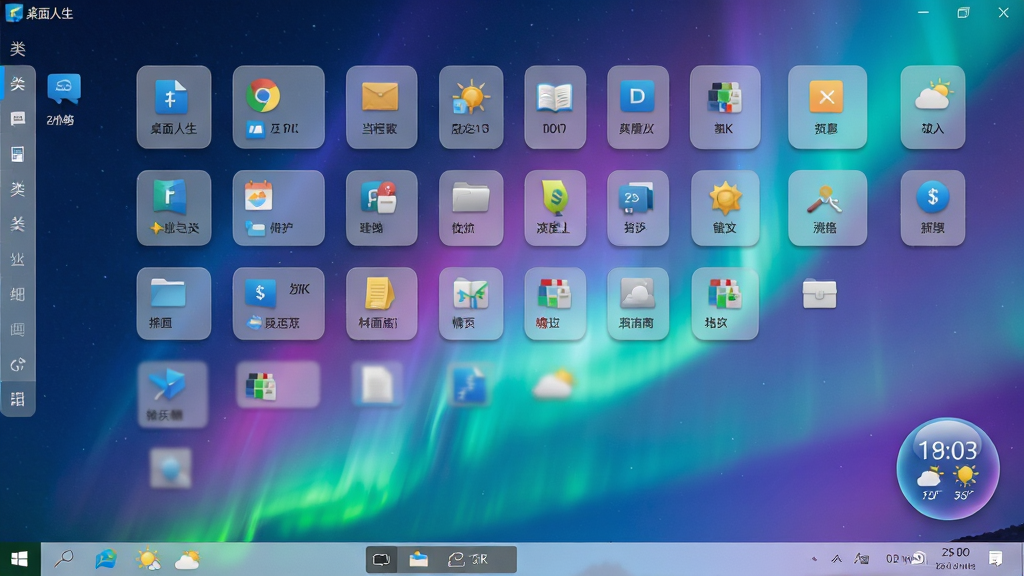Click the taskbar search magnifier

(x=63, y=559)
